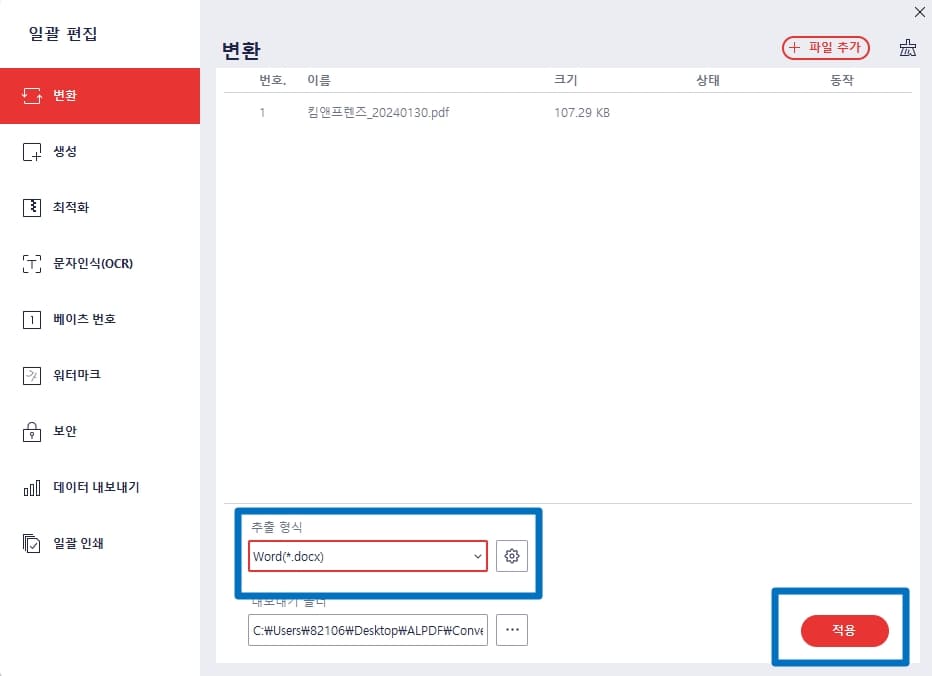The height and width of the screenshot is (676, 932).
Task: Click the 번호. column header
Action: (273, 80)
